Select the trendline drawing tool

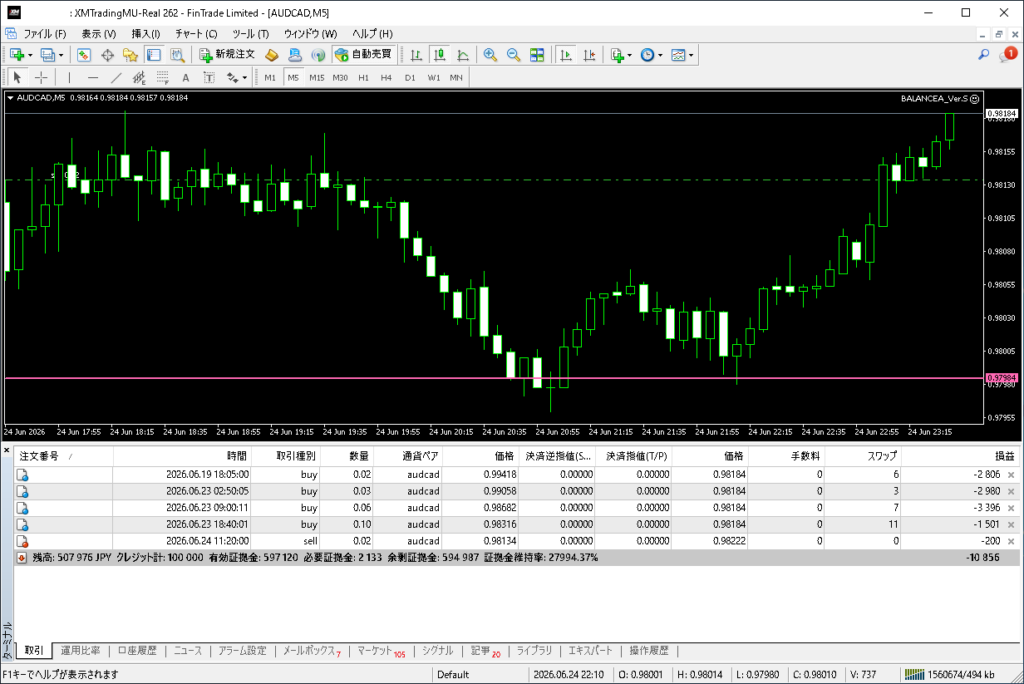116,78
